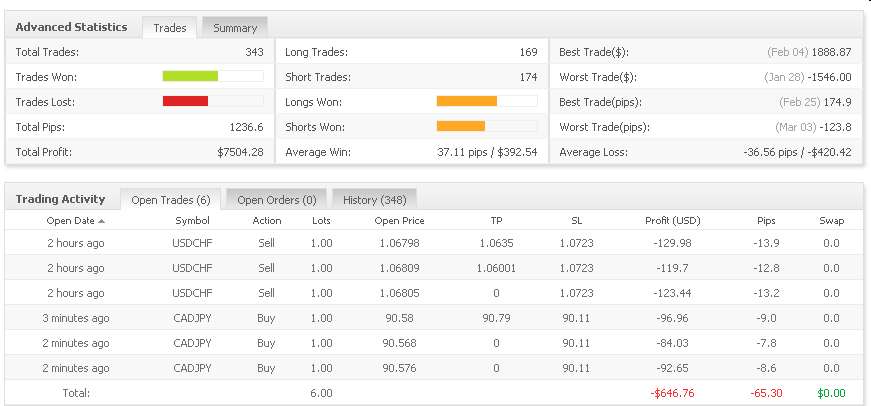Sort trades by the Lots column
The width and height of the screenshot is (871, 406).
pyautogui.click(x=321, y=221)
